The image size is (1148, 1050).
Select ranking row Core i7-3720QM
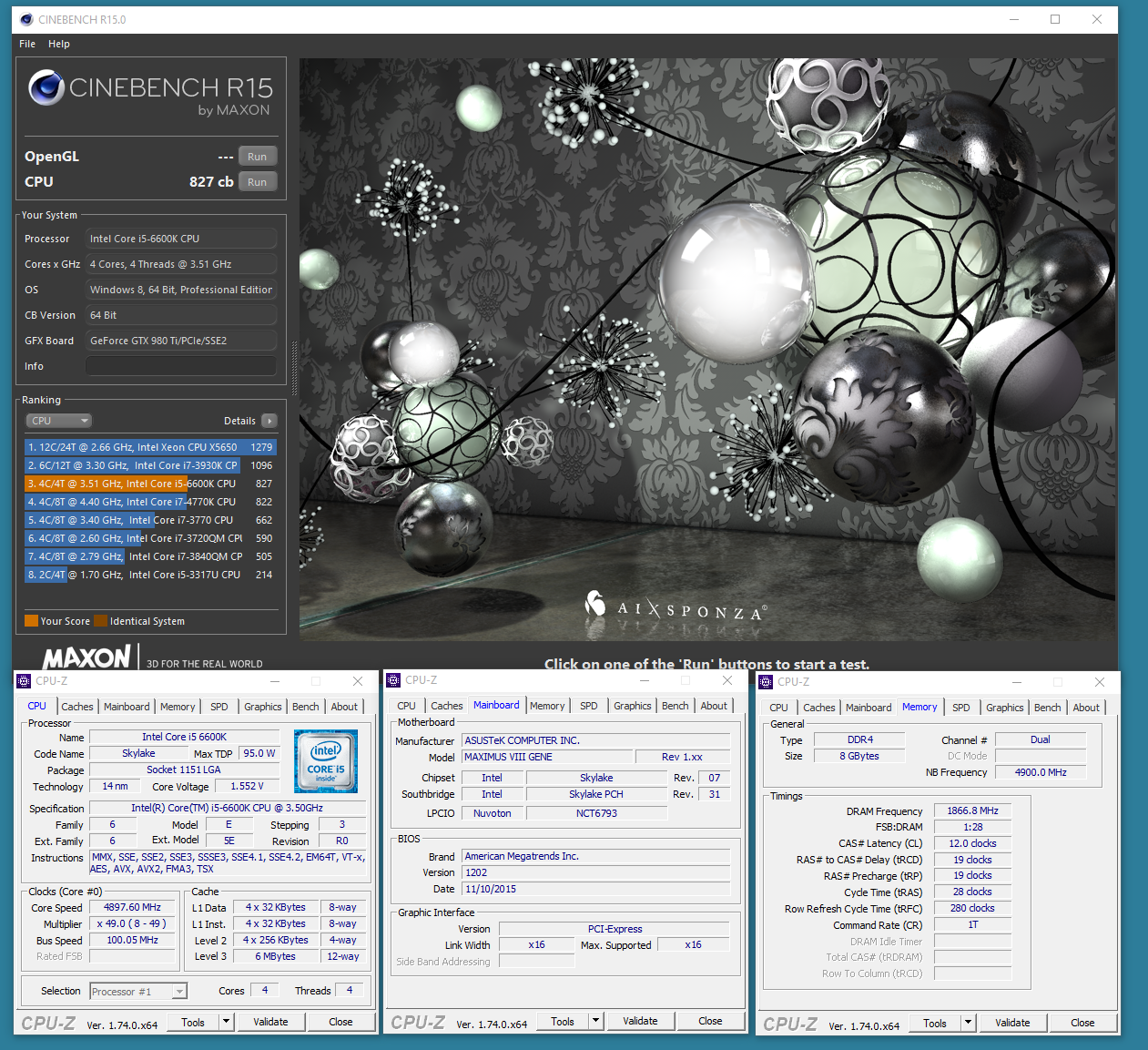(x=150, y=538)
